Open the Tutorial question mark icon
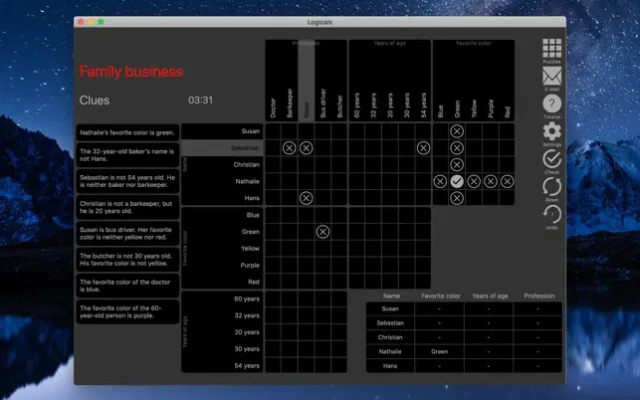This screenshot has height=400, width=640. (x=551, y=104)
